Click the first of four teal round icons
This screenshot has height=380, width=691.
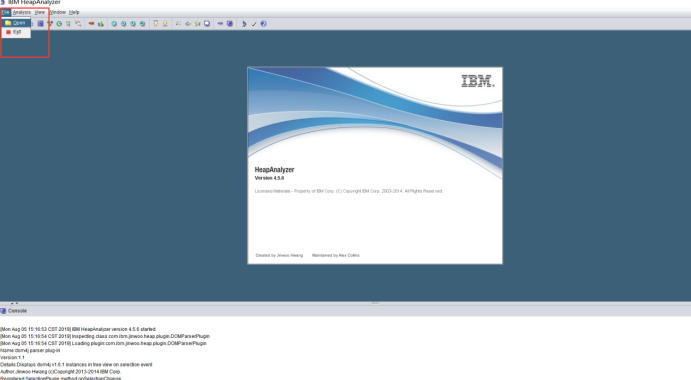click(114, 24)
